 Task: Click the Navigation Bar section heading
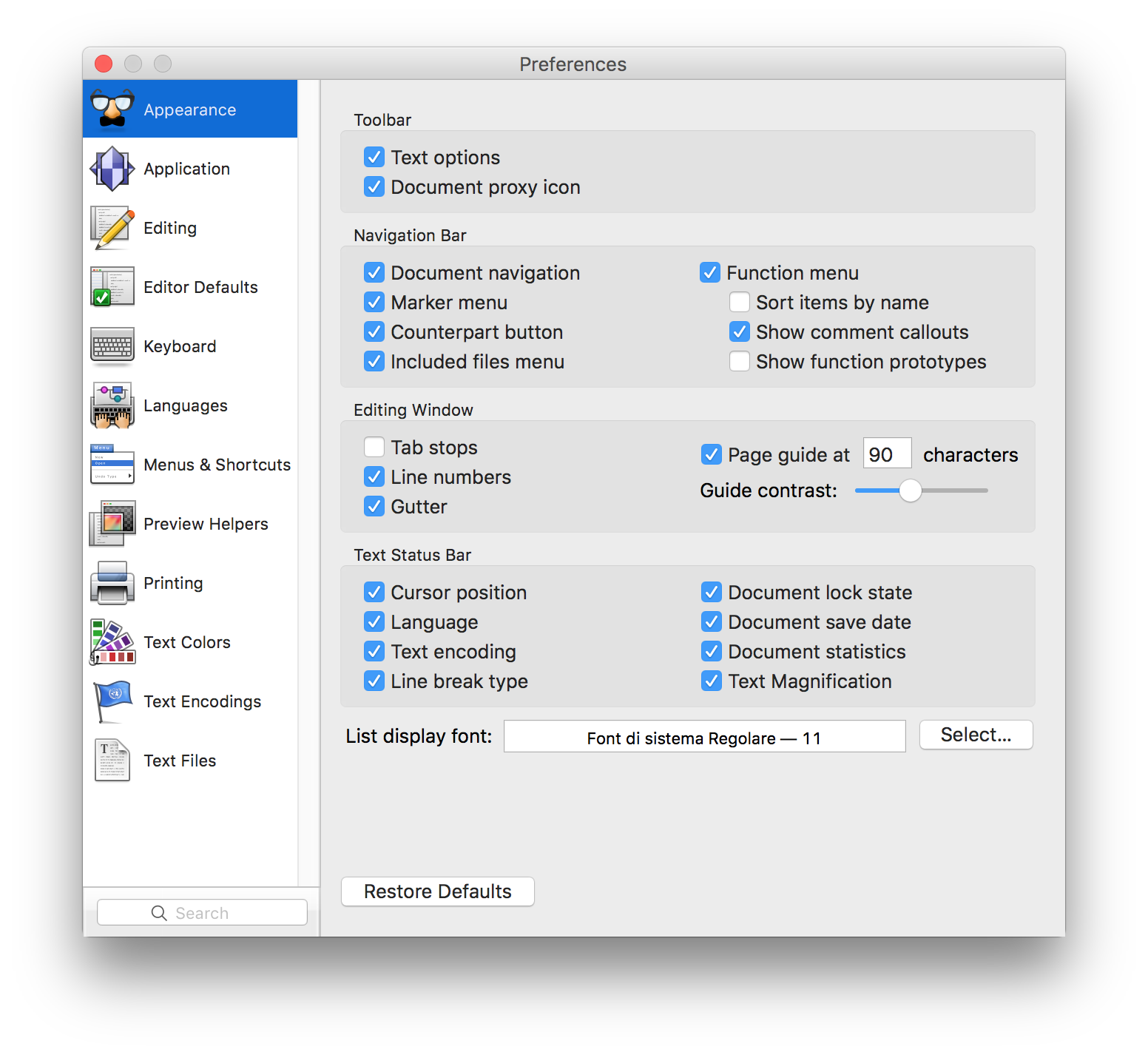(411, 235)
